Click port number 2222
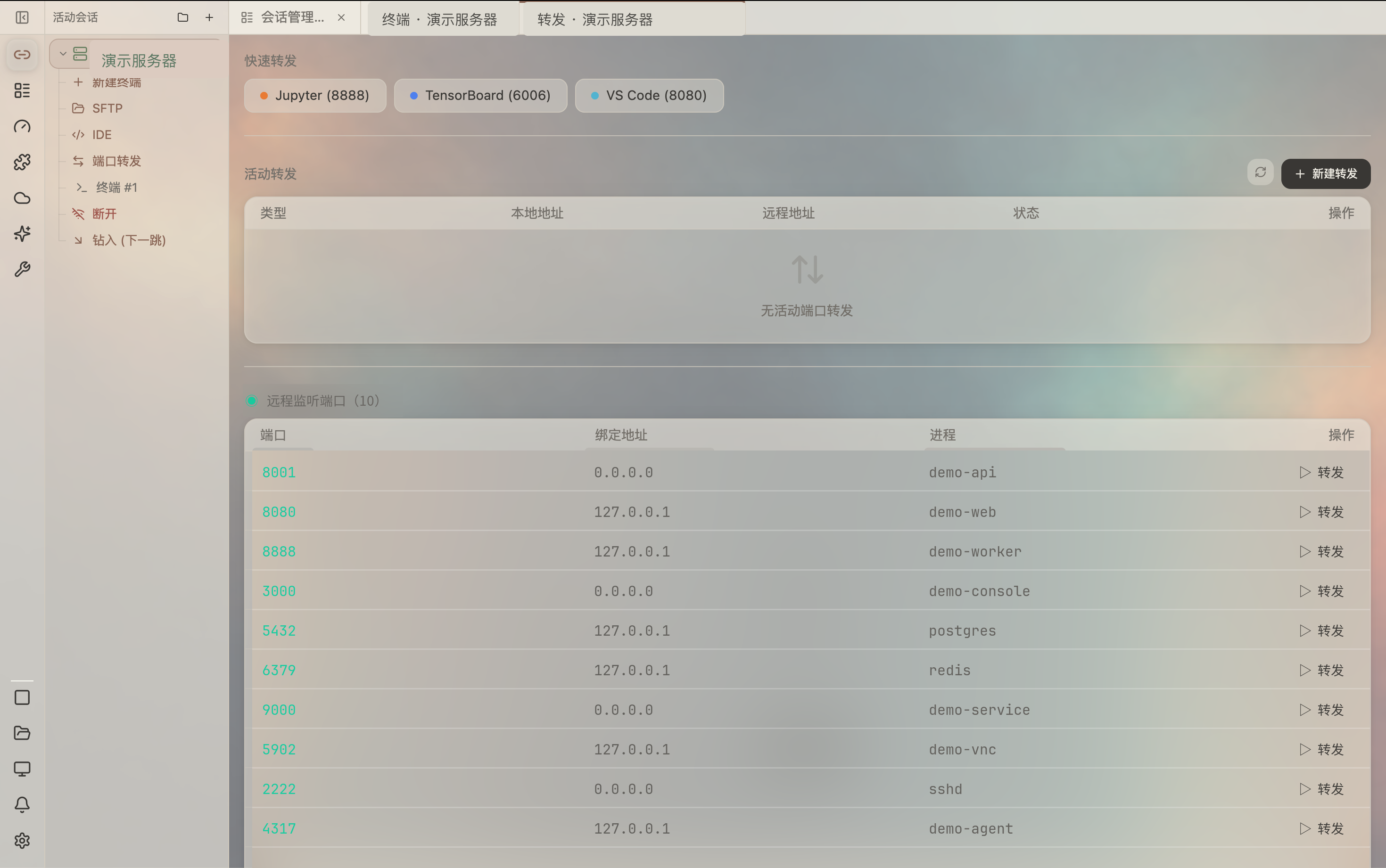The height and width of the screenshot is (868, 1386). click(279, 789)
